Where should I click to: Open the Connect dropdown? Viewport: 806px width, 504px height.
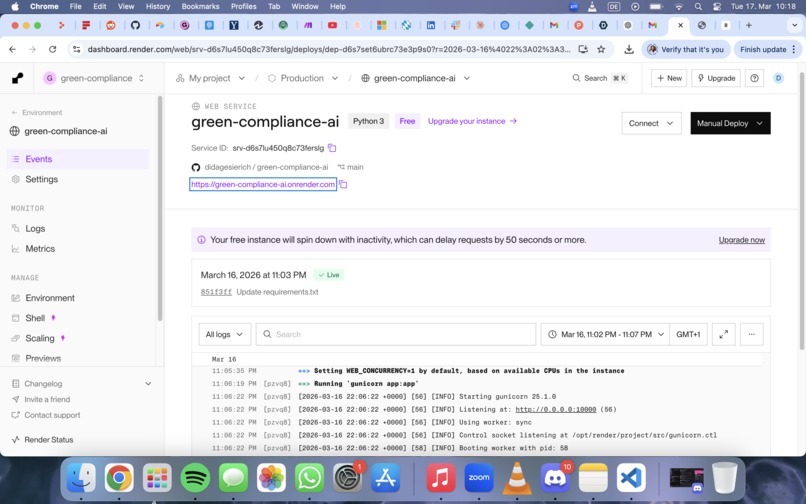click(x=651, y=123)
